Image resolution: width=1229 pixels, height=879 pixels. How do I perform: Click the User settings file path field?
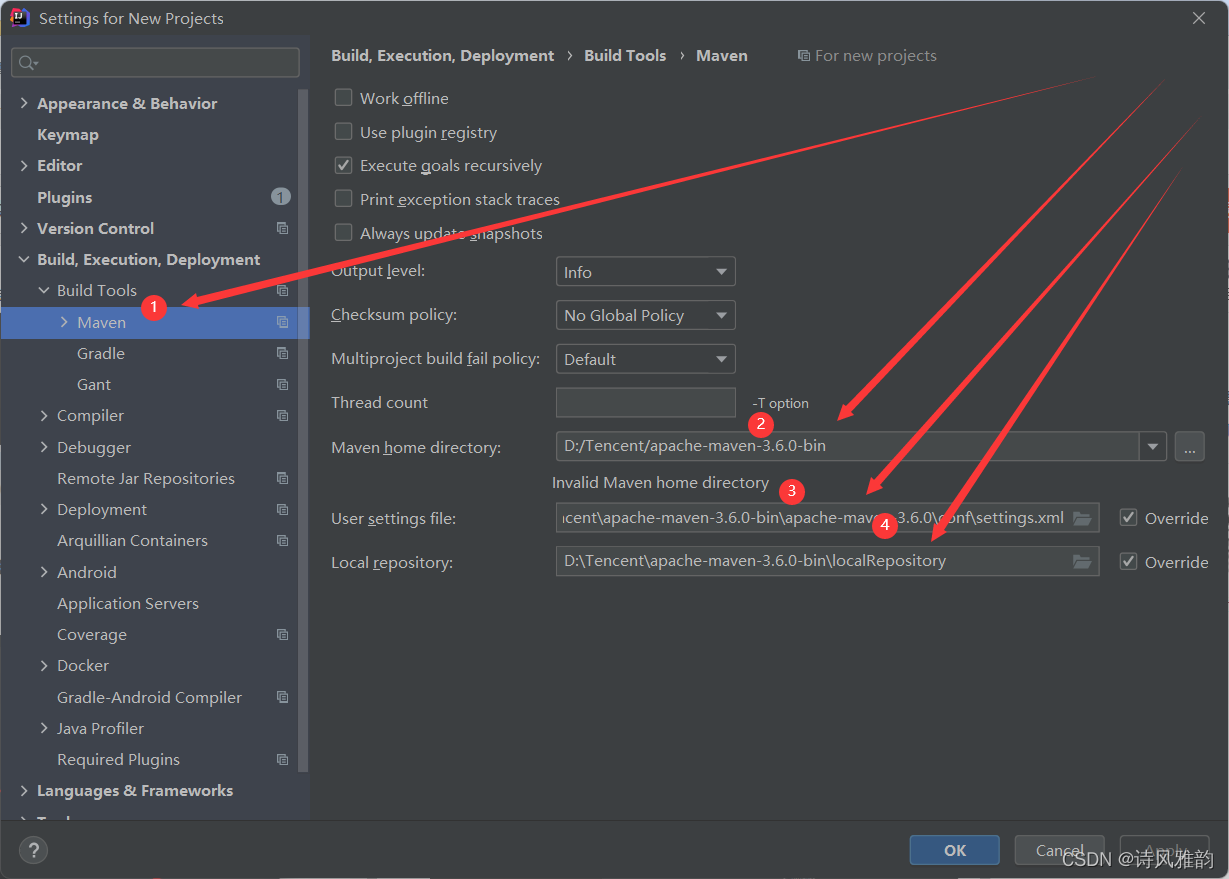[828, 518]
